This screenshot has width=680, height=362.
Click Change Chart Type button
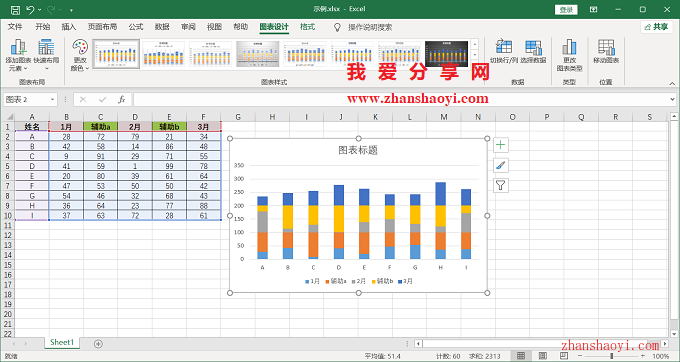click(x=569, y=55)
